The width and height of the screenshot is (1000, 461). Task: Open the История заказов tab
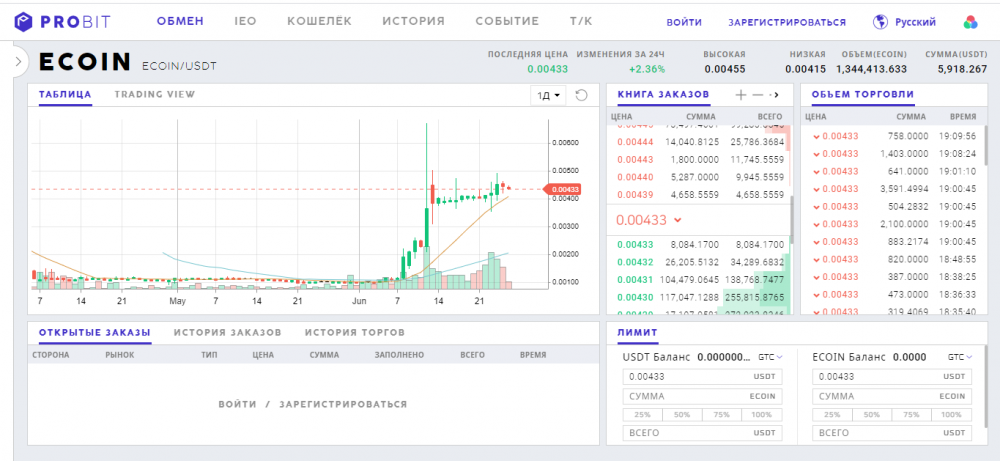[x=227, y=332]
